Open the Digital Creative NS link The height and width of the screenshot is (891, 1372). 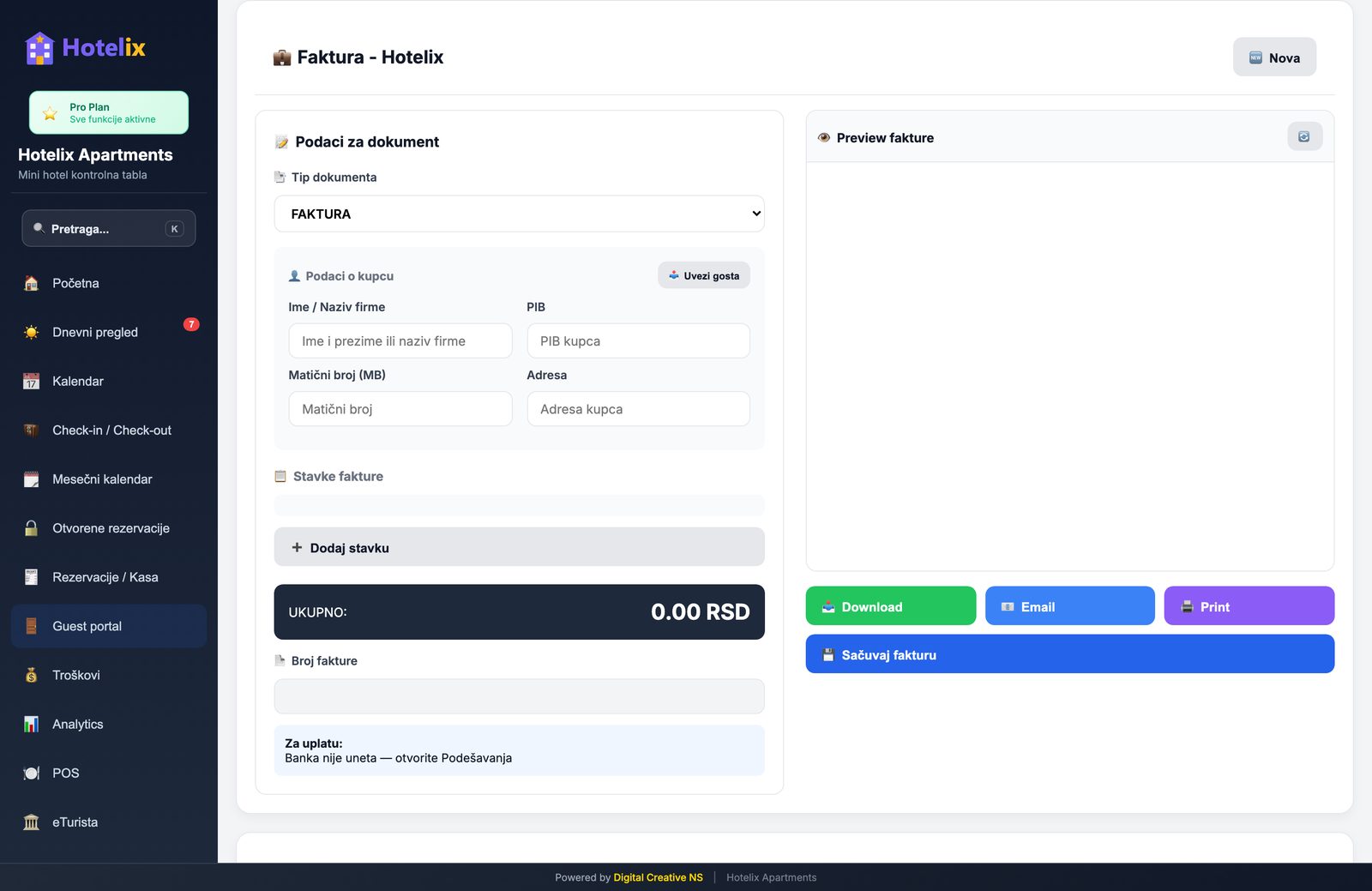(x=658, y=877)
